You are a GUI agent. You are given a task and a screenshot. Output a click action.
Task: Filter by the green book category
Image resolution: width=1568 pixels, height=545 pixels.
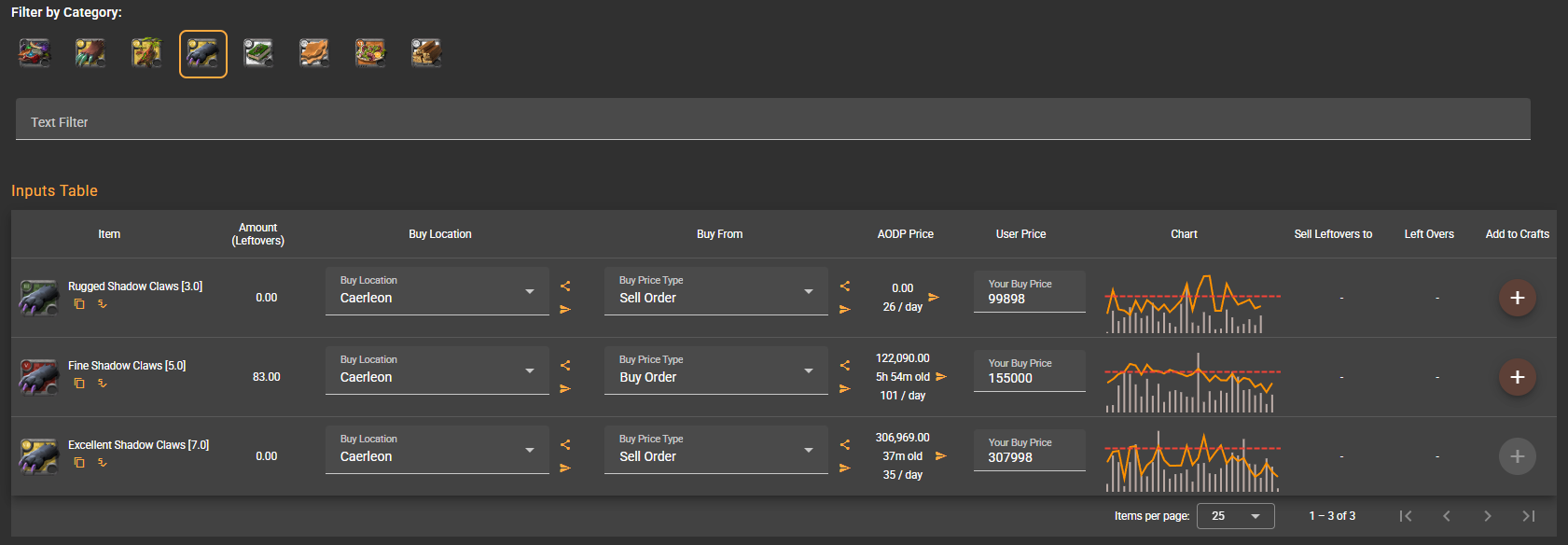pos(258,54)
